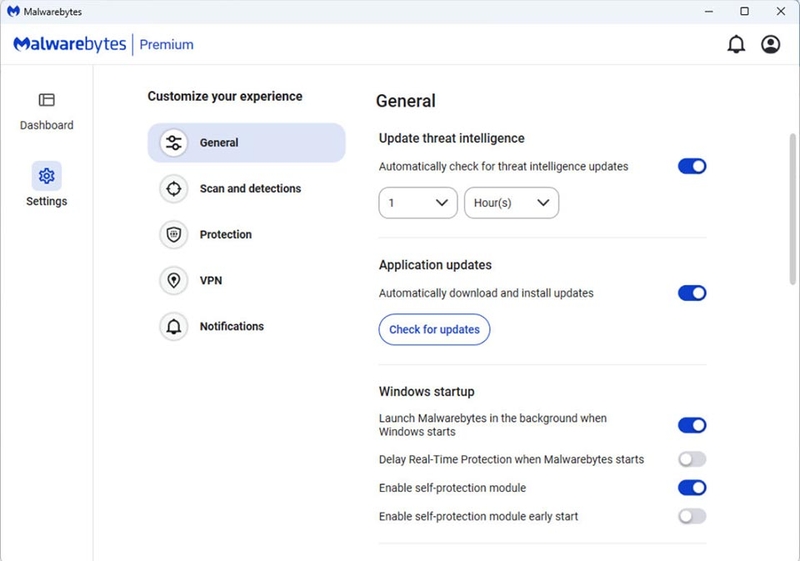Screen dimensions: 800x561
Task: Close the Malwarebytes window
Action: pyautogui.click(x=781, y=11)
